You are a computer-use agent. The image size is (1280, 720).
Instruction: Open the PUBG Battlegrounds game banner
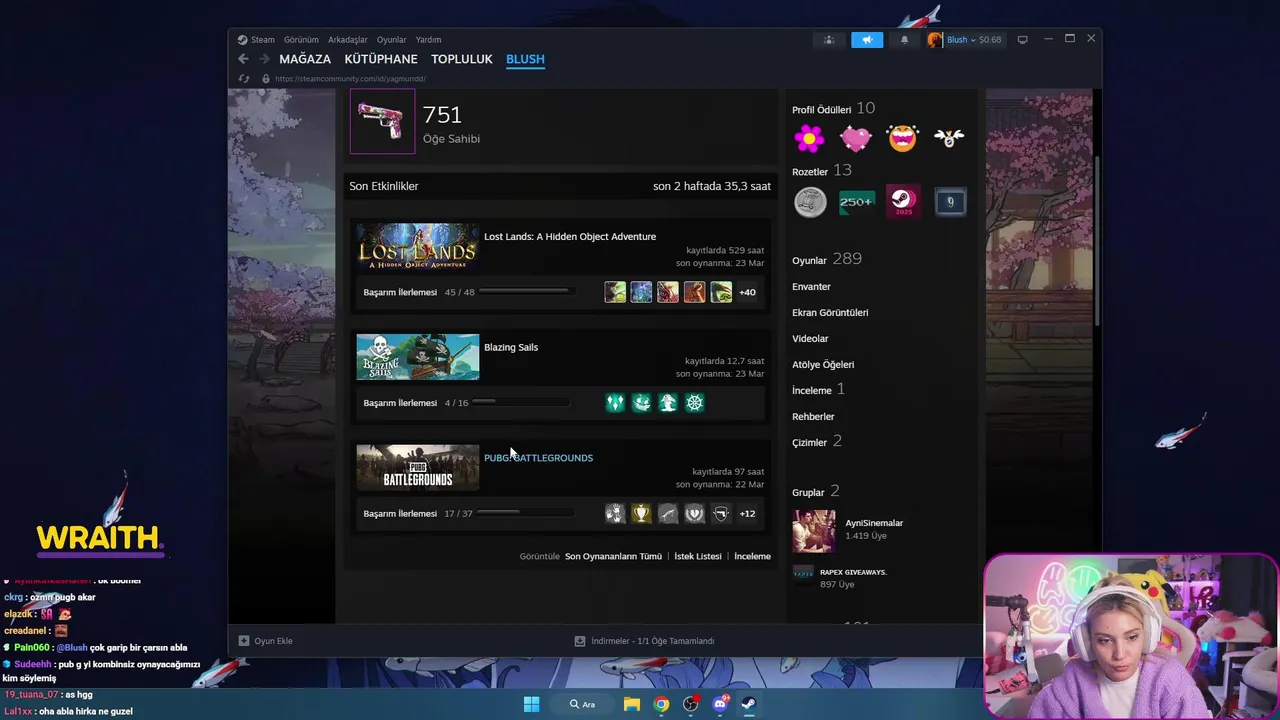(418, 468)
